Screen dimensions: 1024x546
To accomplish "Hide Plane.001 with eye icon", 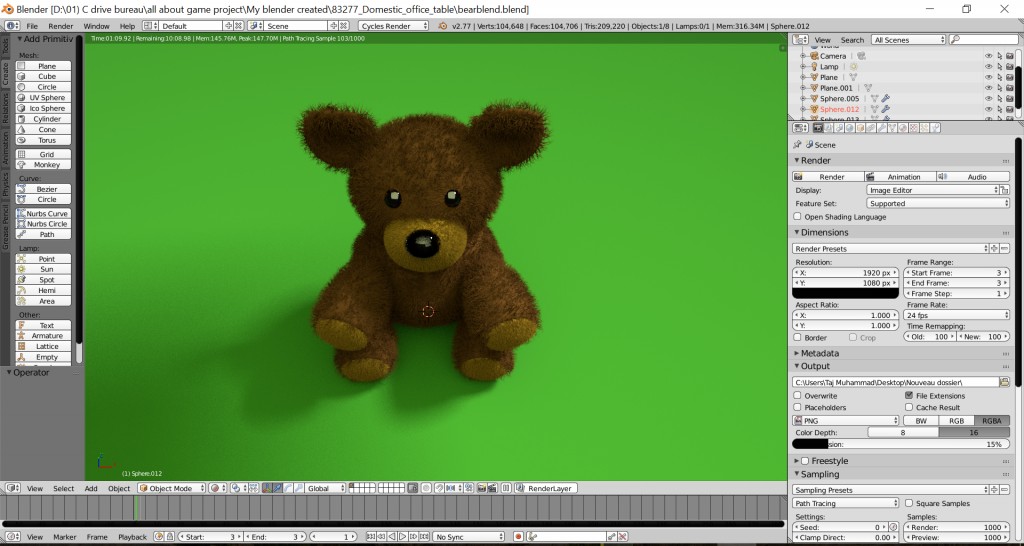I will point(988,88).
